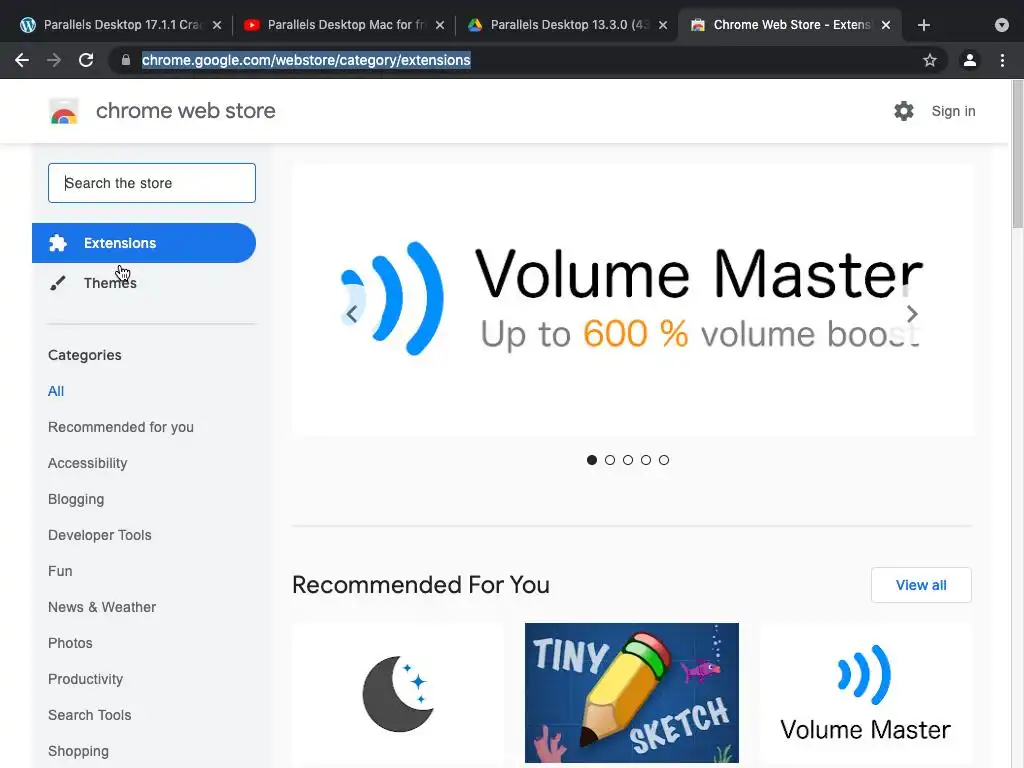This screenshot has width=1024, height=768.
Task: Select the fourth carousel dot
Action: click(x=646, y=460)
